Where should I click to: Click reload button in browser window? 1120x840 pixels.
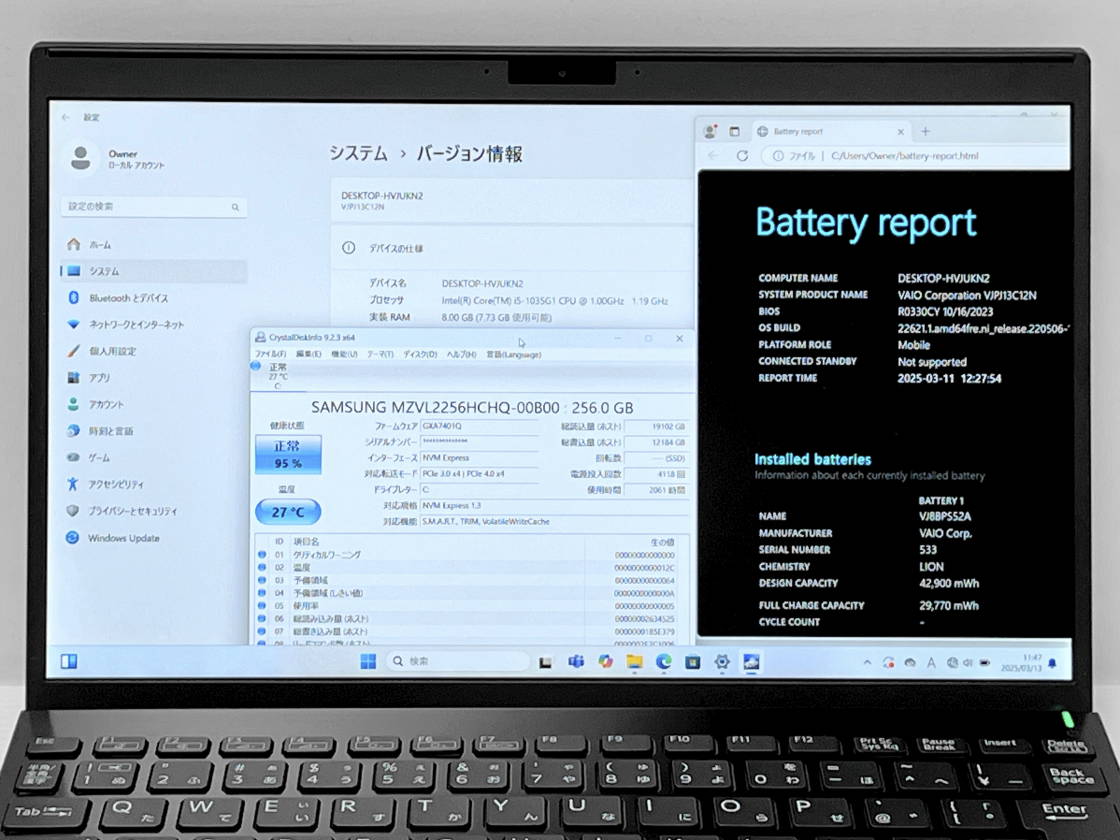coord(742,156)
